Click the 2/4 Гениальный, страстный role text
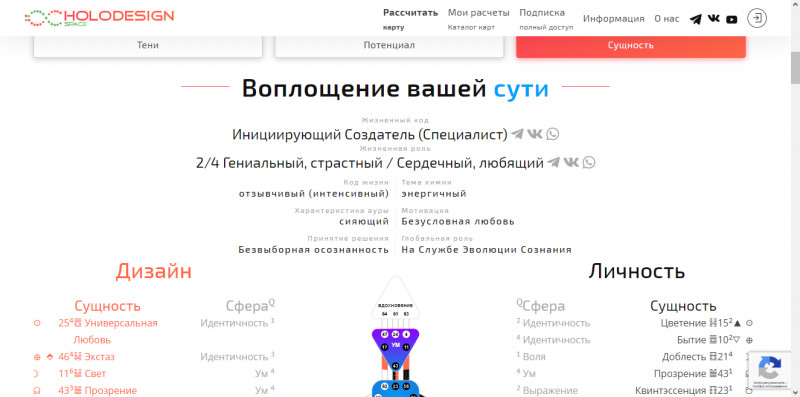This screenshot has height=397, width=800. pos(370,163)
